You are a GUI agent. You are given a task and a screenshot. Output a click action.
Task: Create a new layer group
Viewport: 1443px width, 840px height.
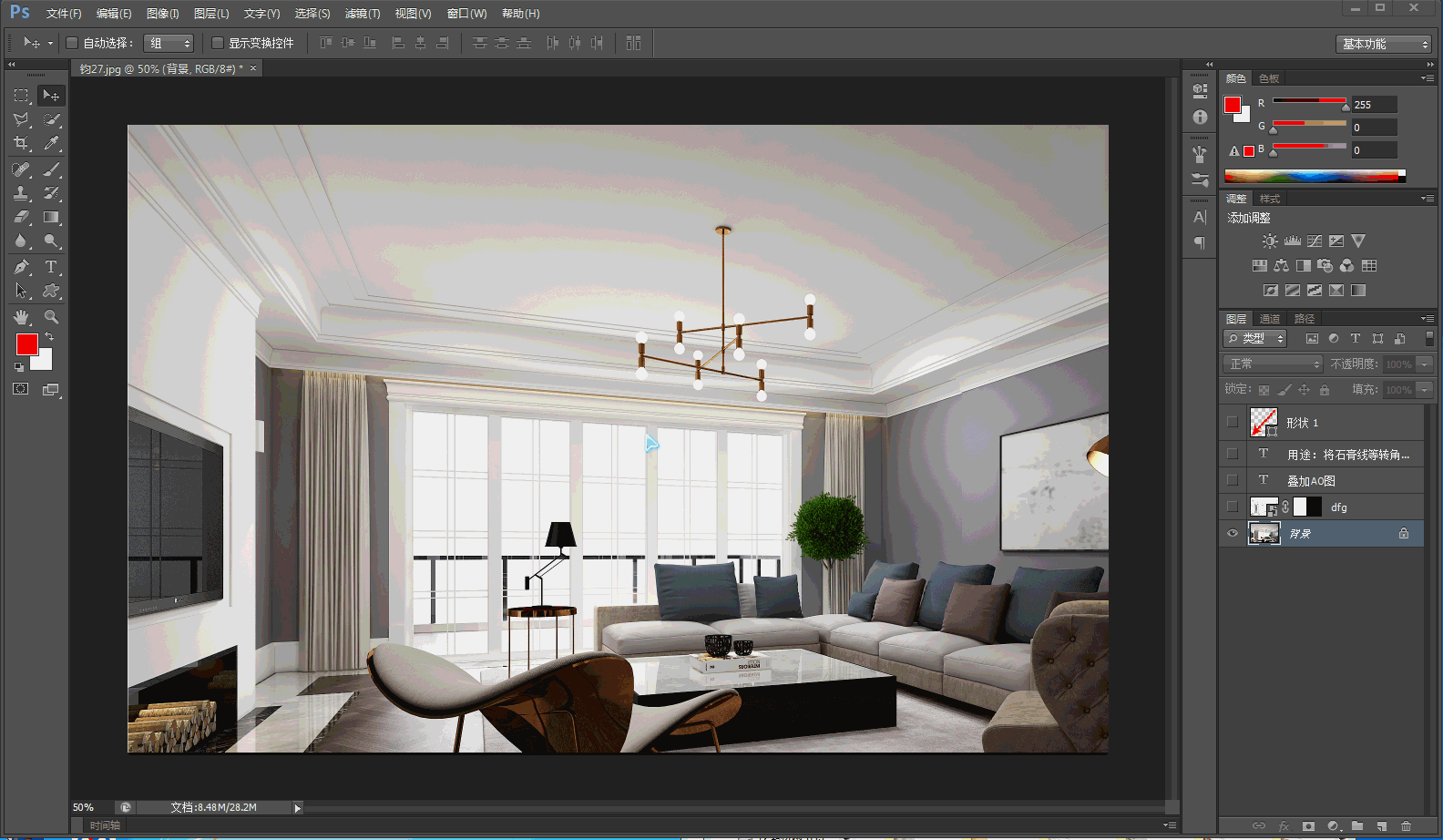click(x=1357, y=826)
